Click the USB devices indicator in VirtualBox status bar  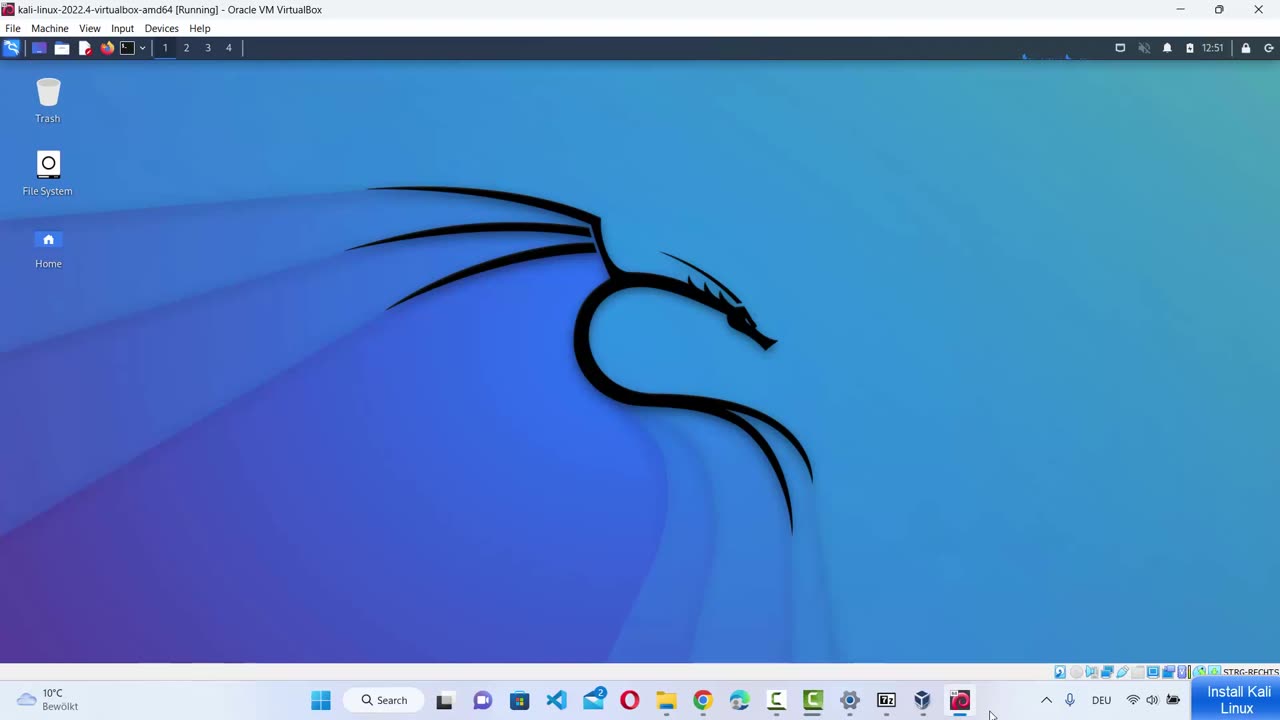1122,672
